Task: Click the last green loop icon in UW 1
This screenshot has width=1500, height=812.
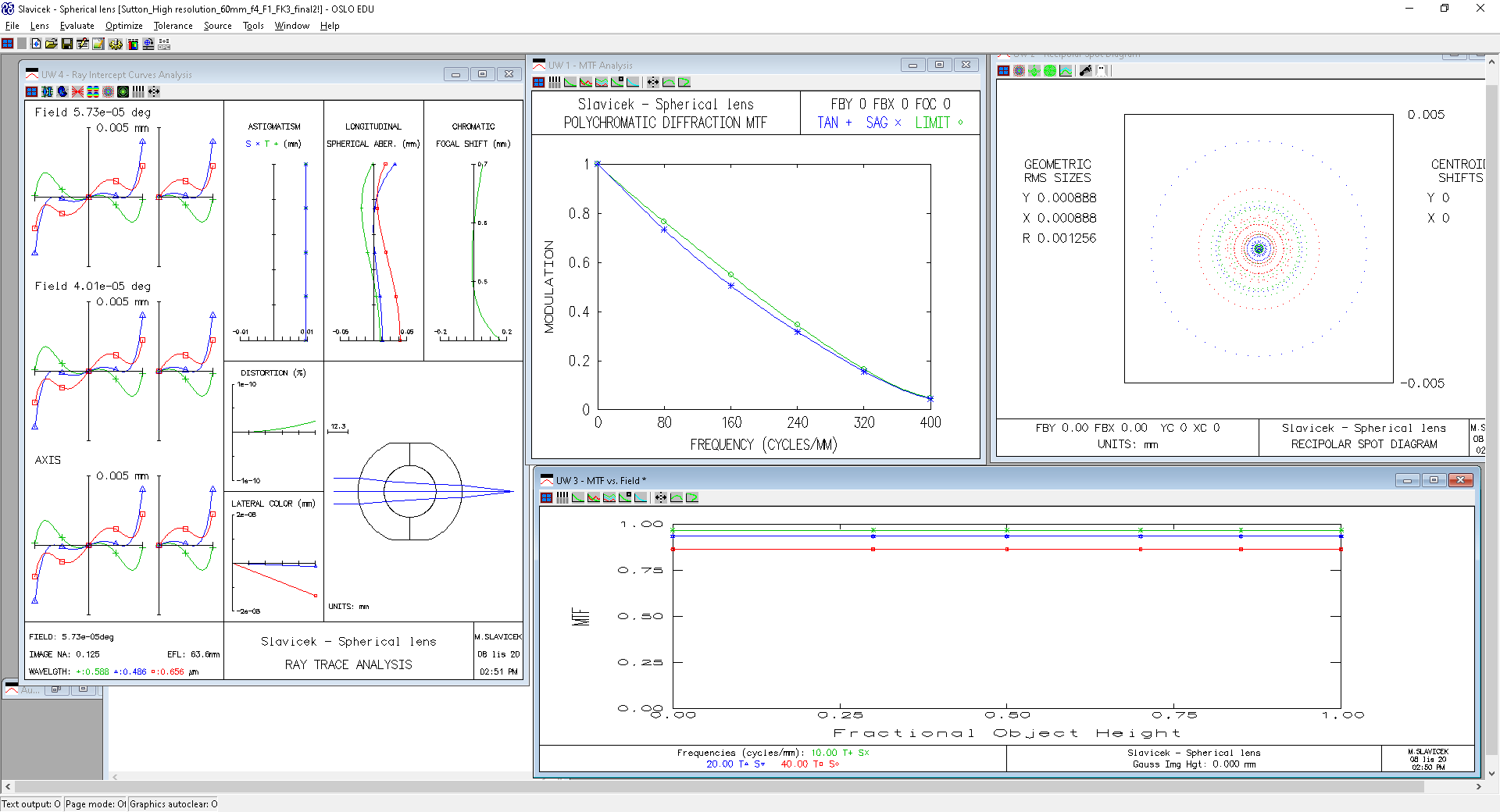Action: [x=684, y=82]
